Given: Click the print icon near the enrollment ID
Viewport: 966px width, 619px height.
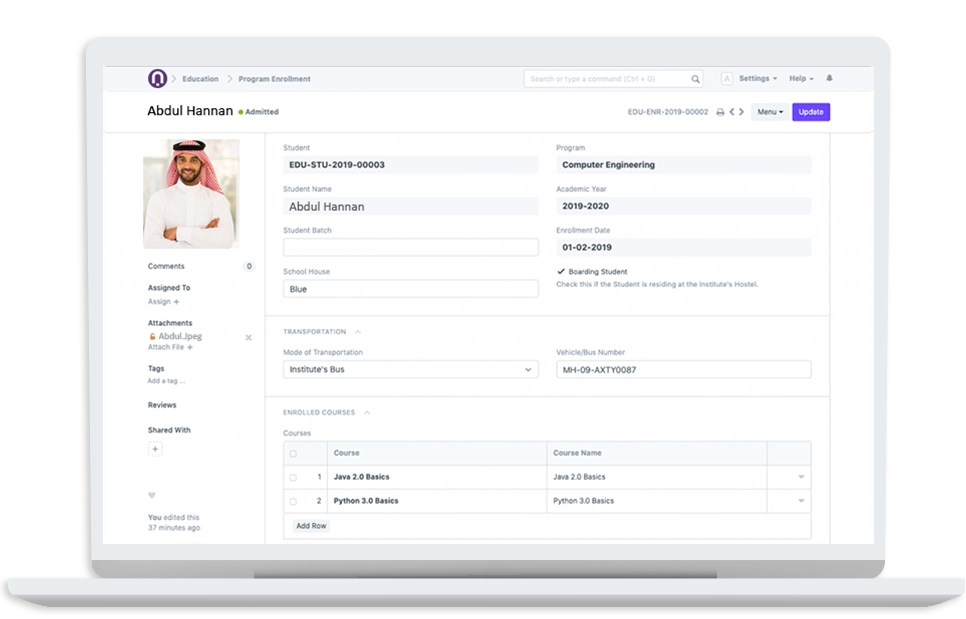Looking at the screenshot, I should click(x=720, y=112).
